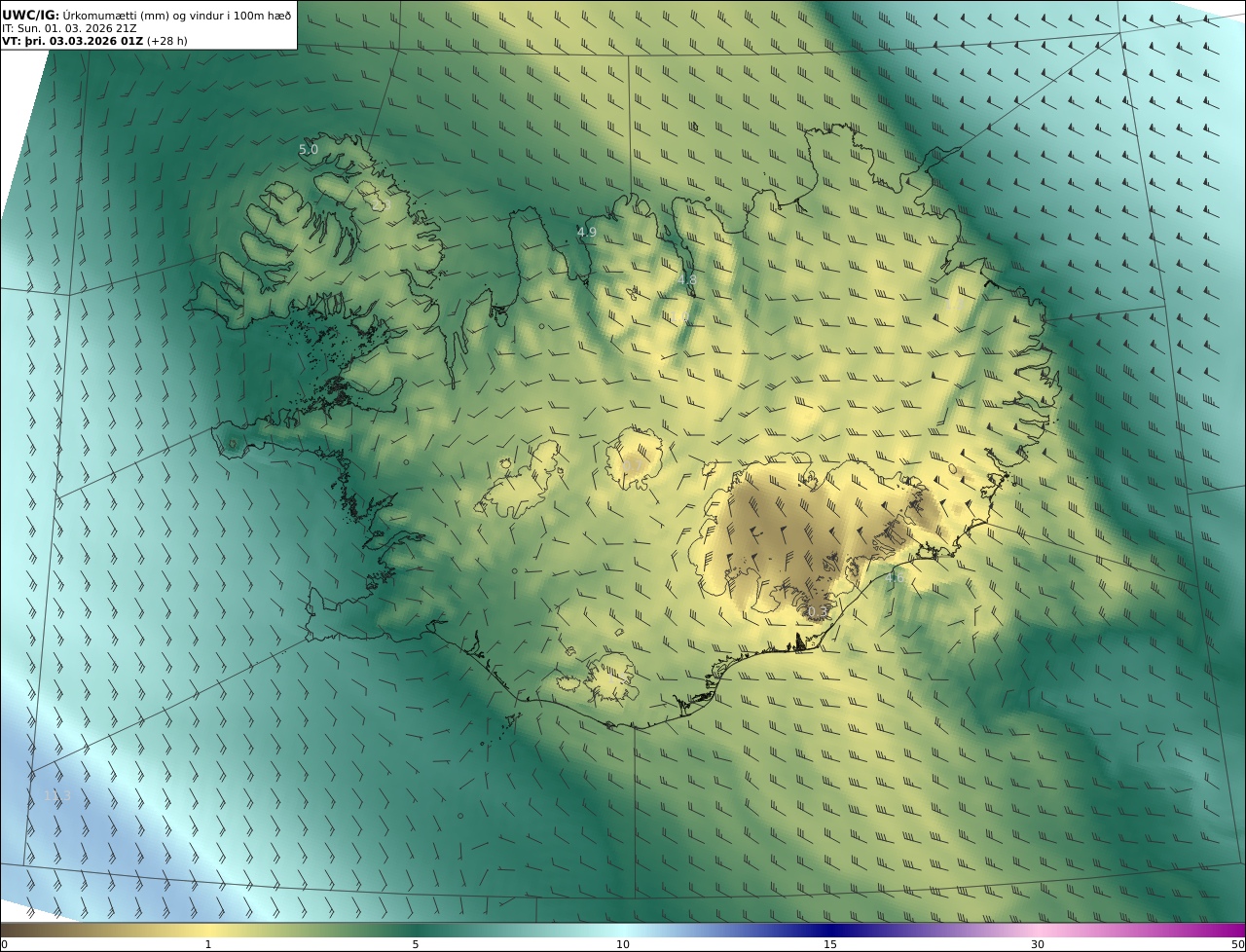Click the 1 tick label on the colour scale
The width and height of the screenshot is (1246, 952).
[207, 945]
